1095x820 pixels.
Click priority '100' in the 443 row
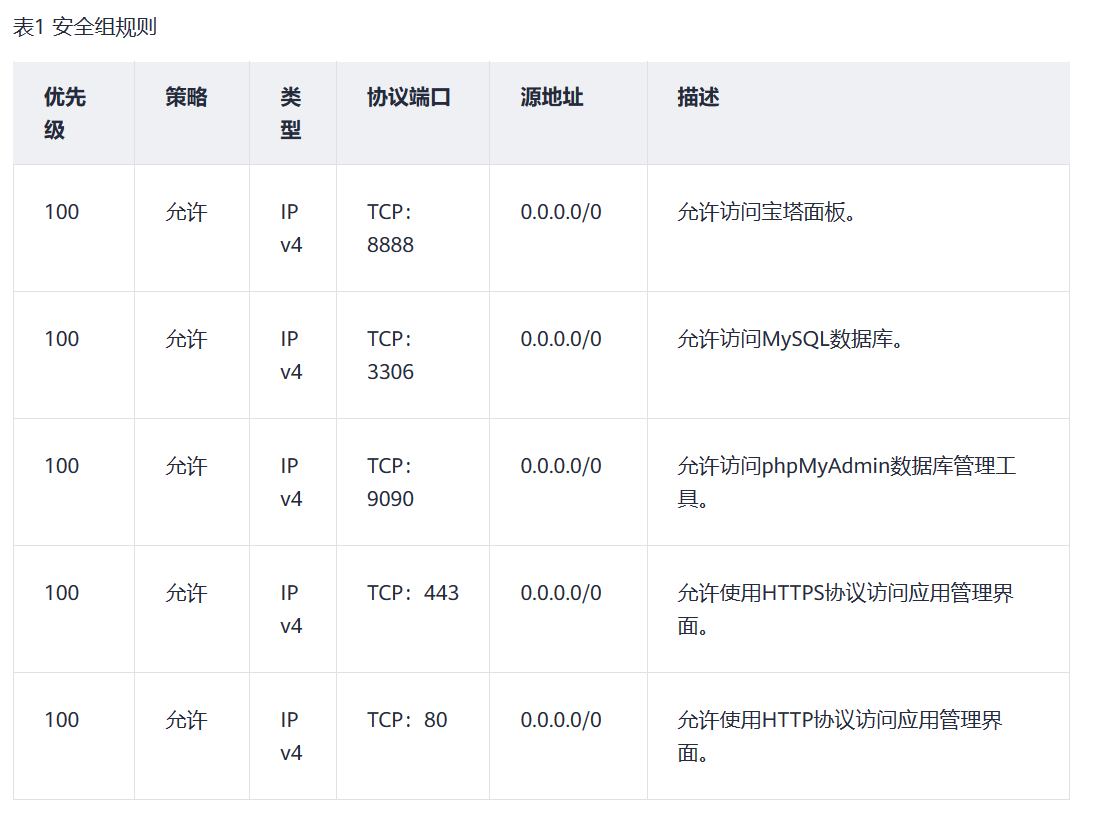pos(61,594)
